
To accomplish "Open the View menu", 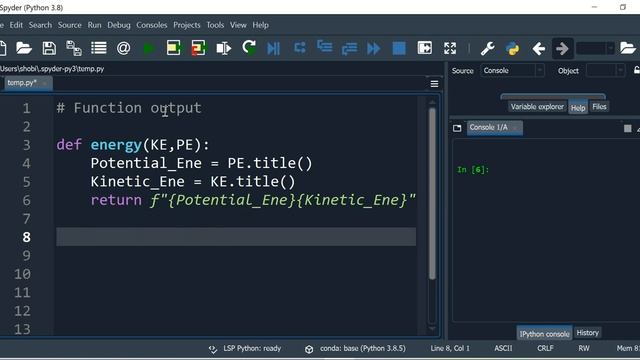I will 238,25.
